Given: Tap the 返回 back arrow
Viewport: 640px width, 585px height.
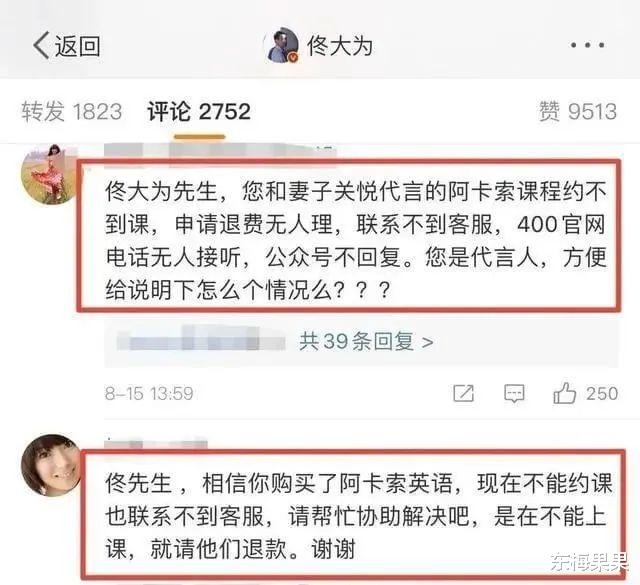Looking at the screenshot, I should click(x=41, y=45).
